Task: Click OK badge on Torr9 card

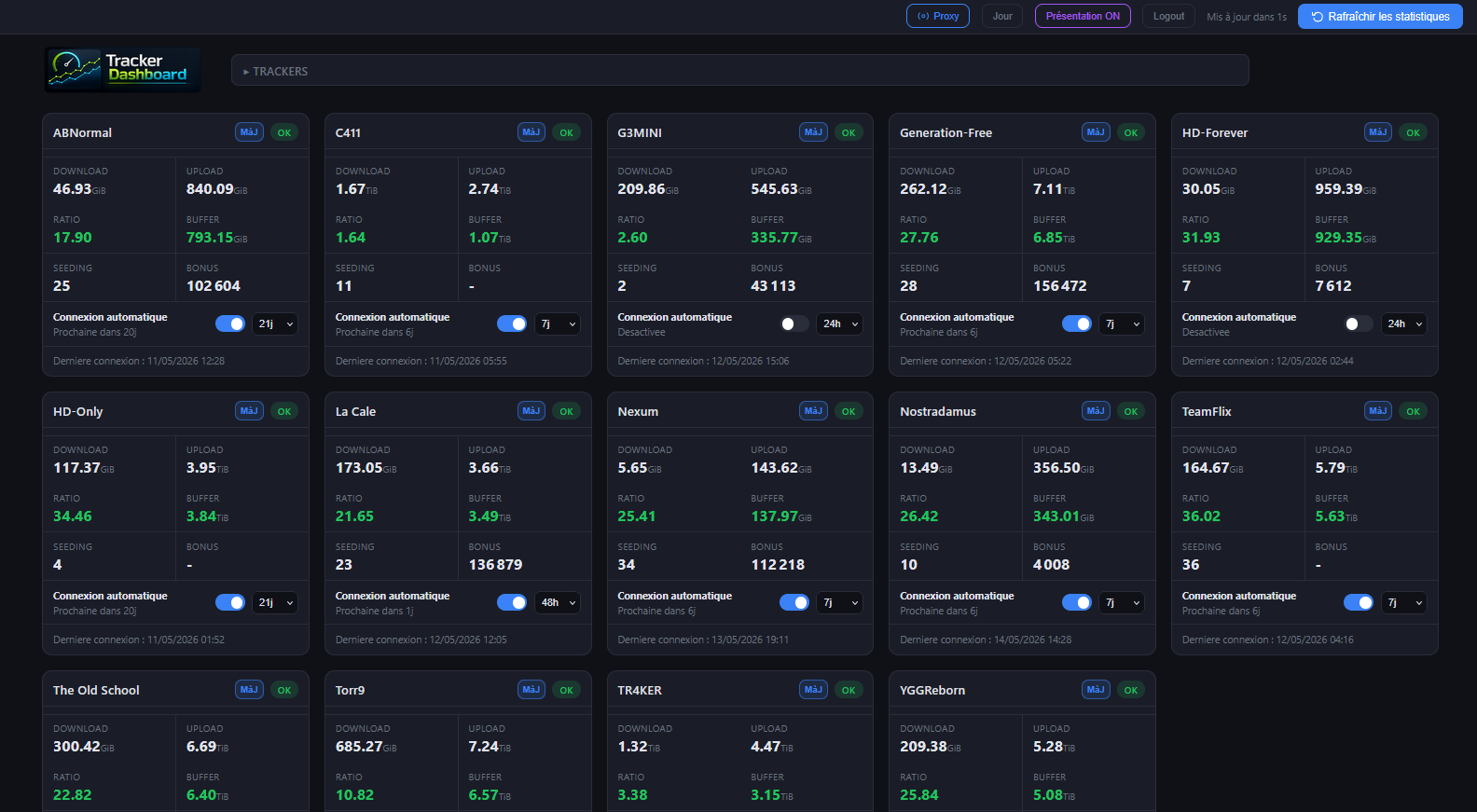Action: click(566, 690)
